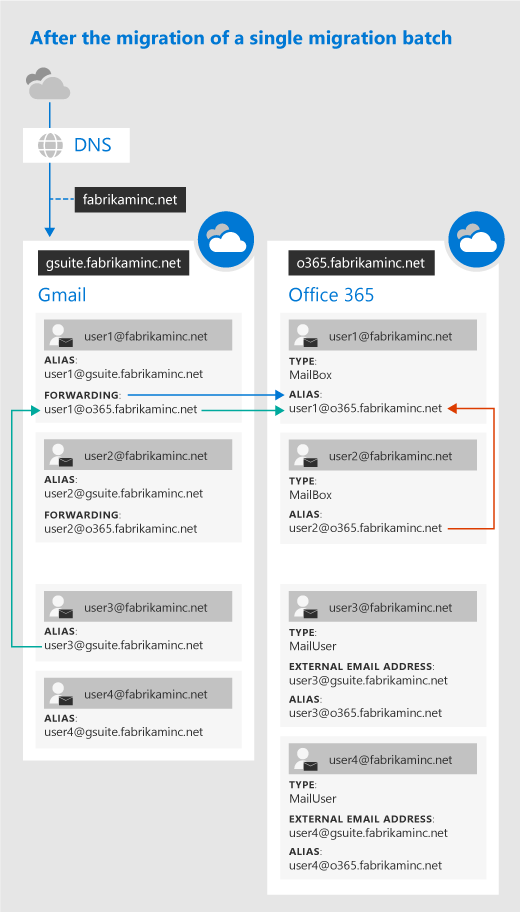The image size is (520, 912).
Task: Click user1@o365.fabrikaminc.net alias in Office 365
Action: [366, 408]
